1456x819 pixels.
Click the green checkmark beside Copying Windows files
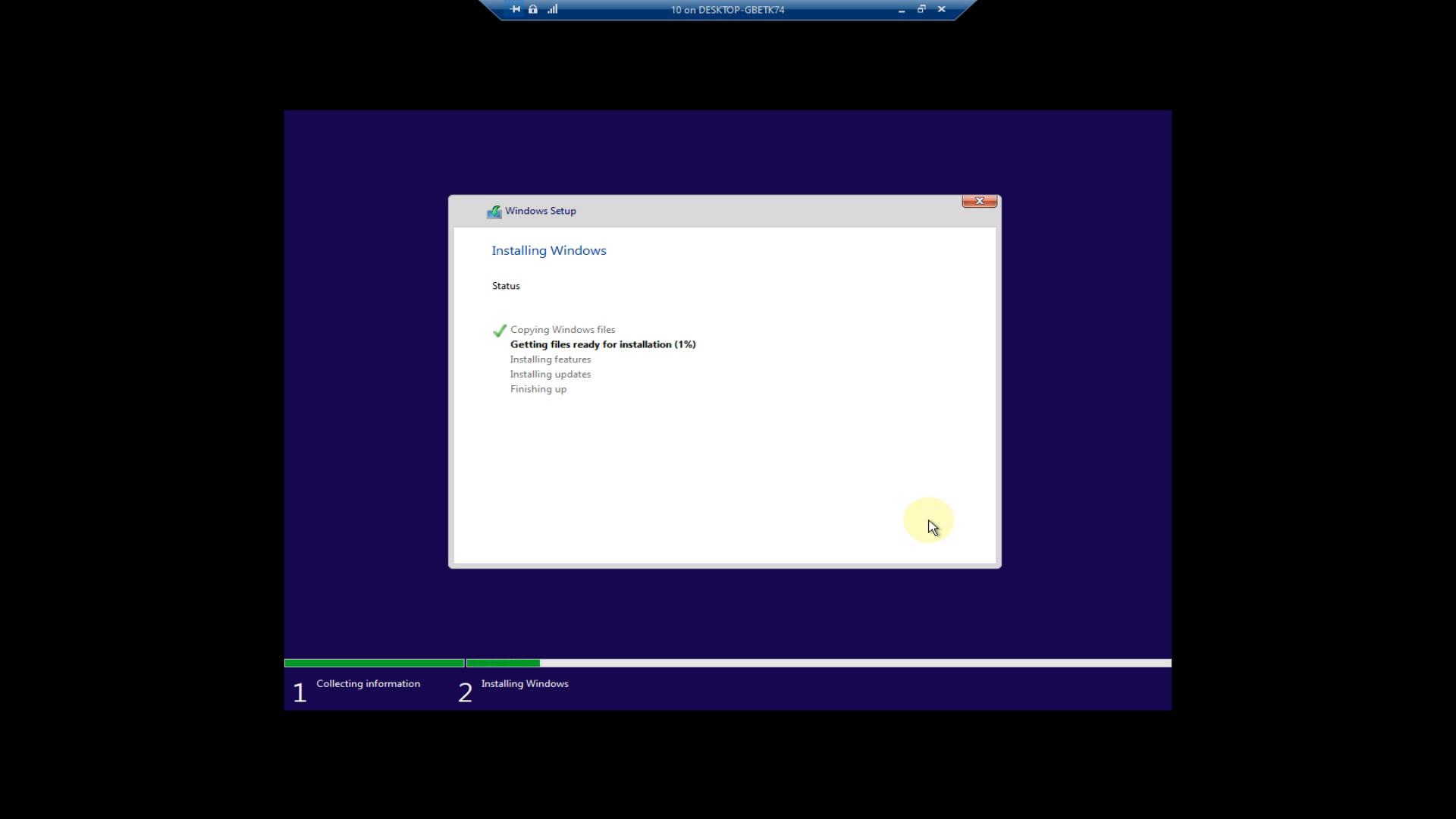click(x=500, y=331)
